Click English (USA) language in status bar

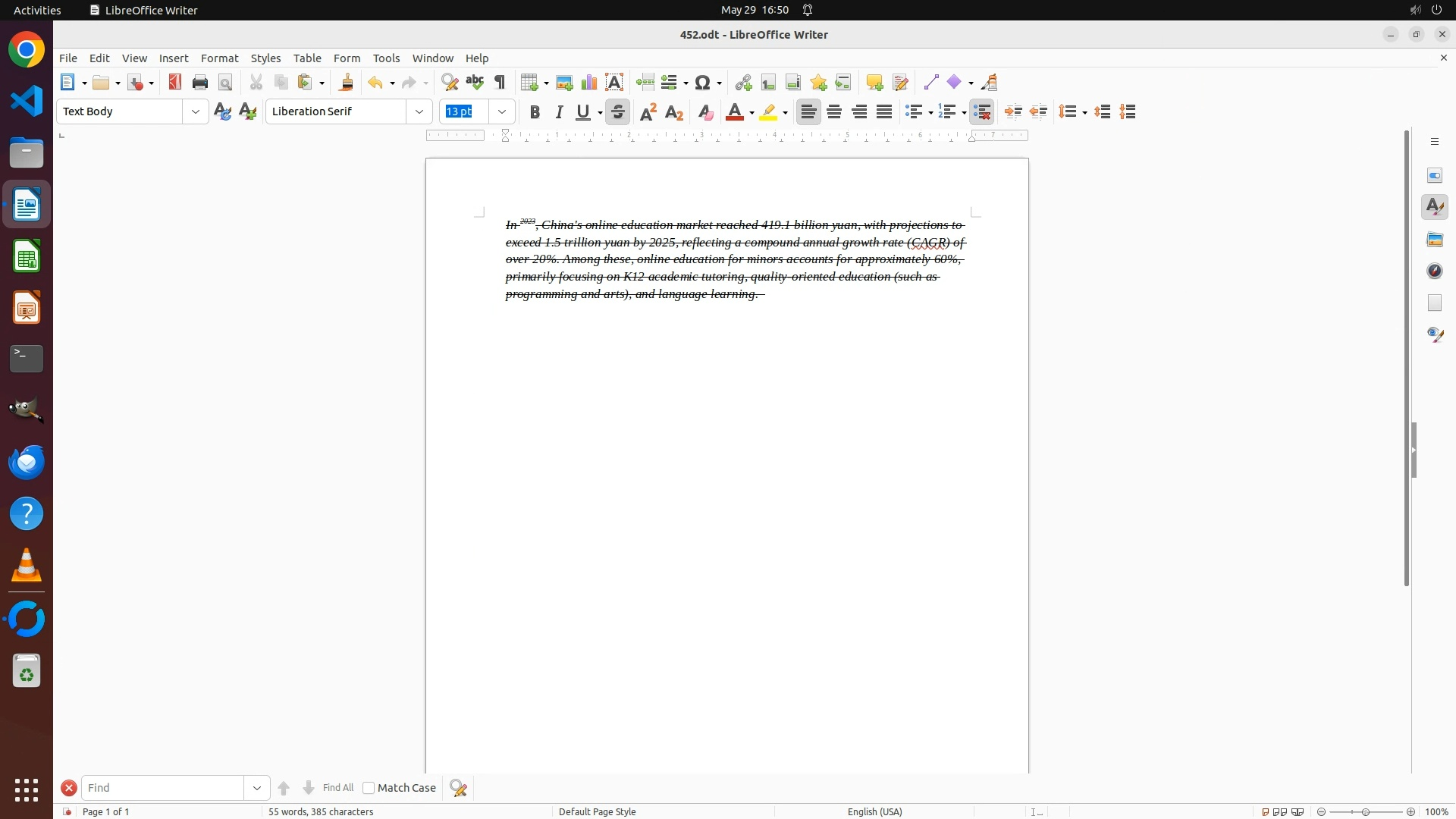tap(874, 811)
